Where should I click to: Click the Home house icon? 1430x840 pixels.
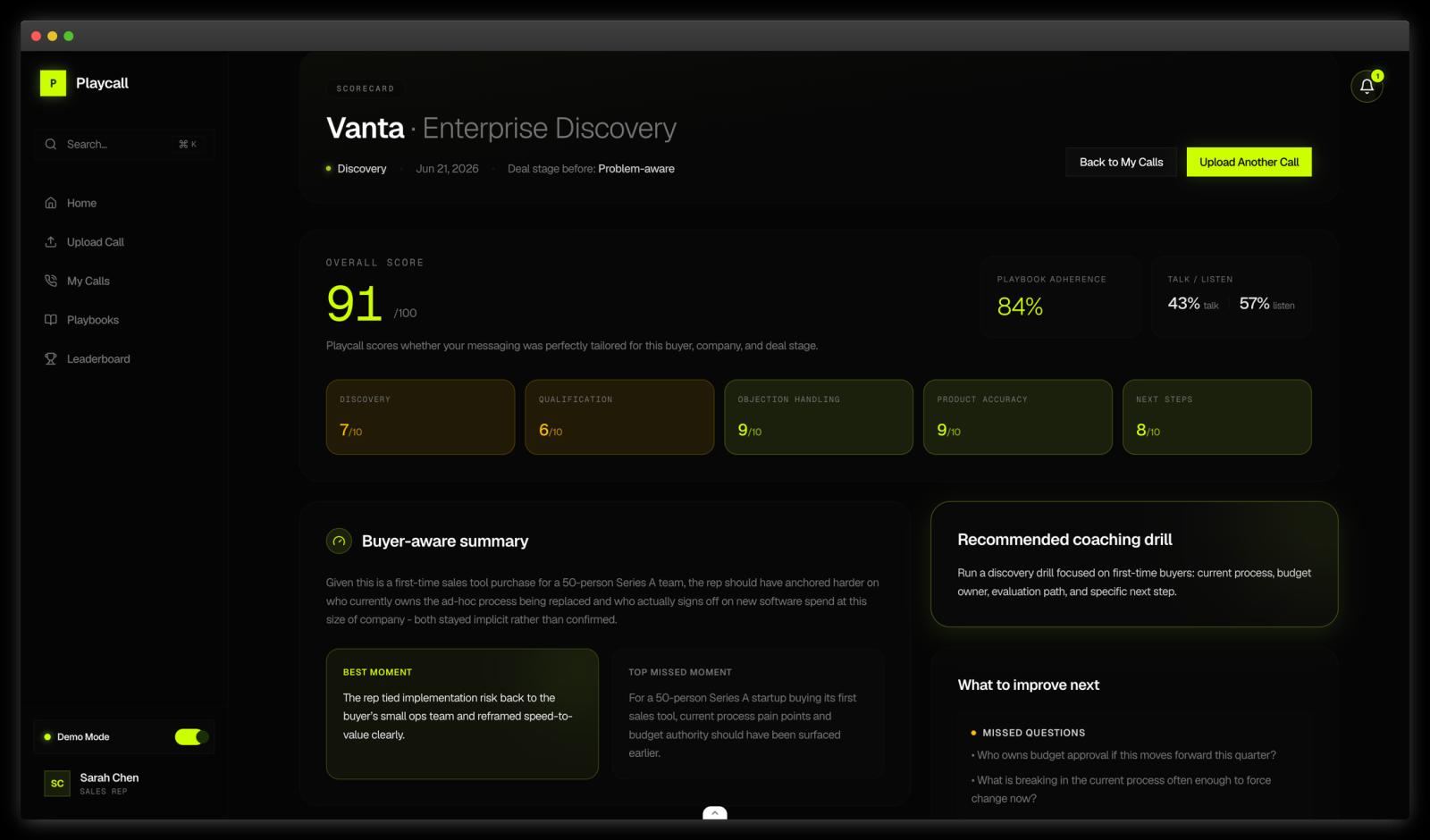pyautogui.click(x=51, y=203)
